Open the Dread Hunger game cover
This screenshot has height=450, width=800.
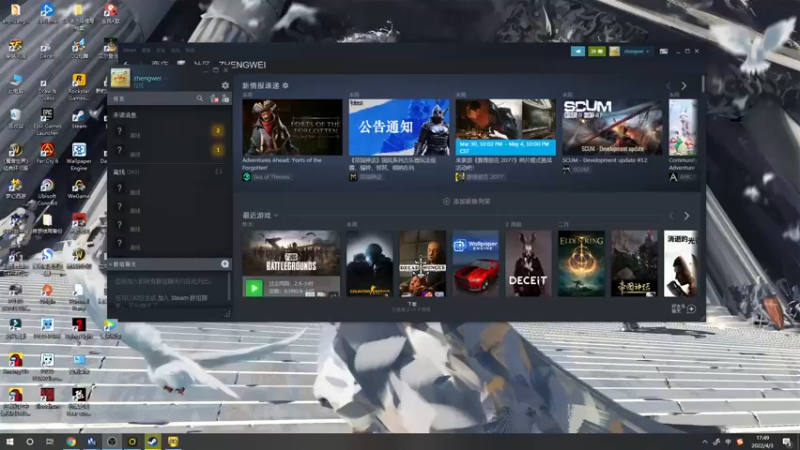(422, 263)
